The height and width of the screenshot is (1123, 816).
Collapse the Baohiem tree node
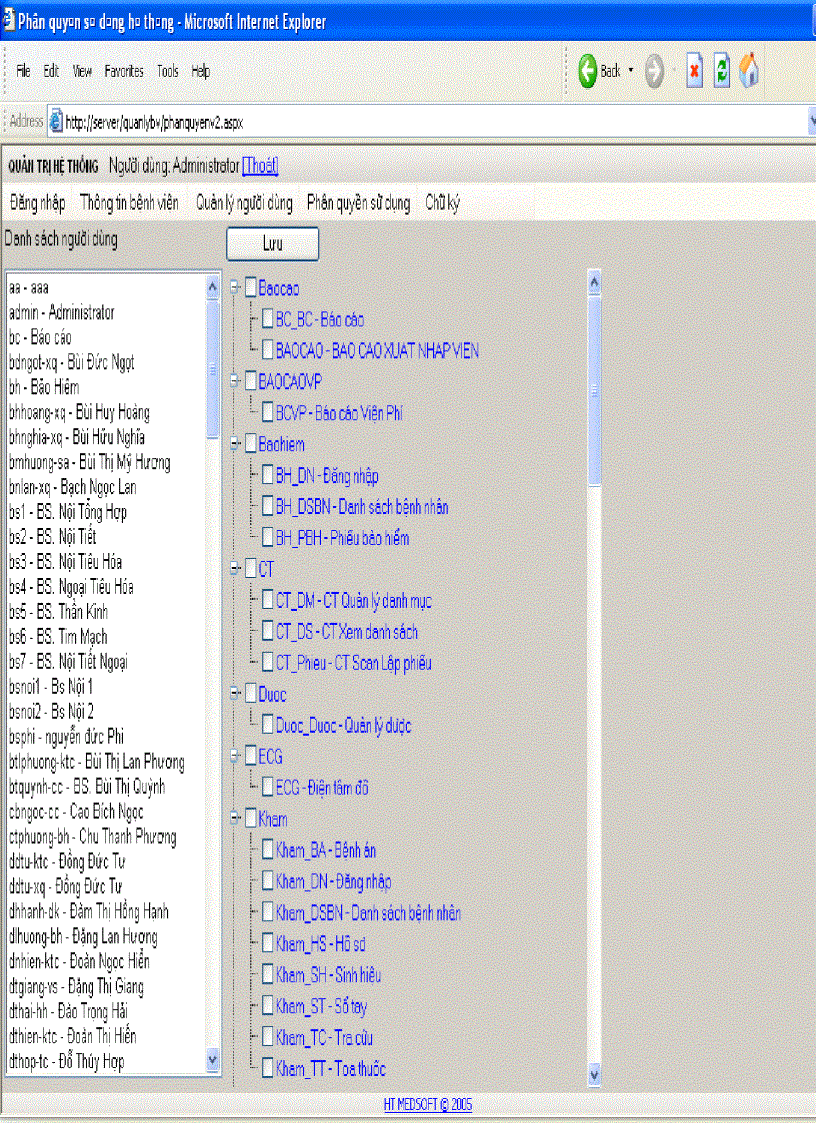coord(234,444)
